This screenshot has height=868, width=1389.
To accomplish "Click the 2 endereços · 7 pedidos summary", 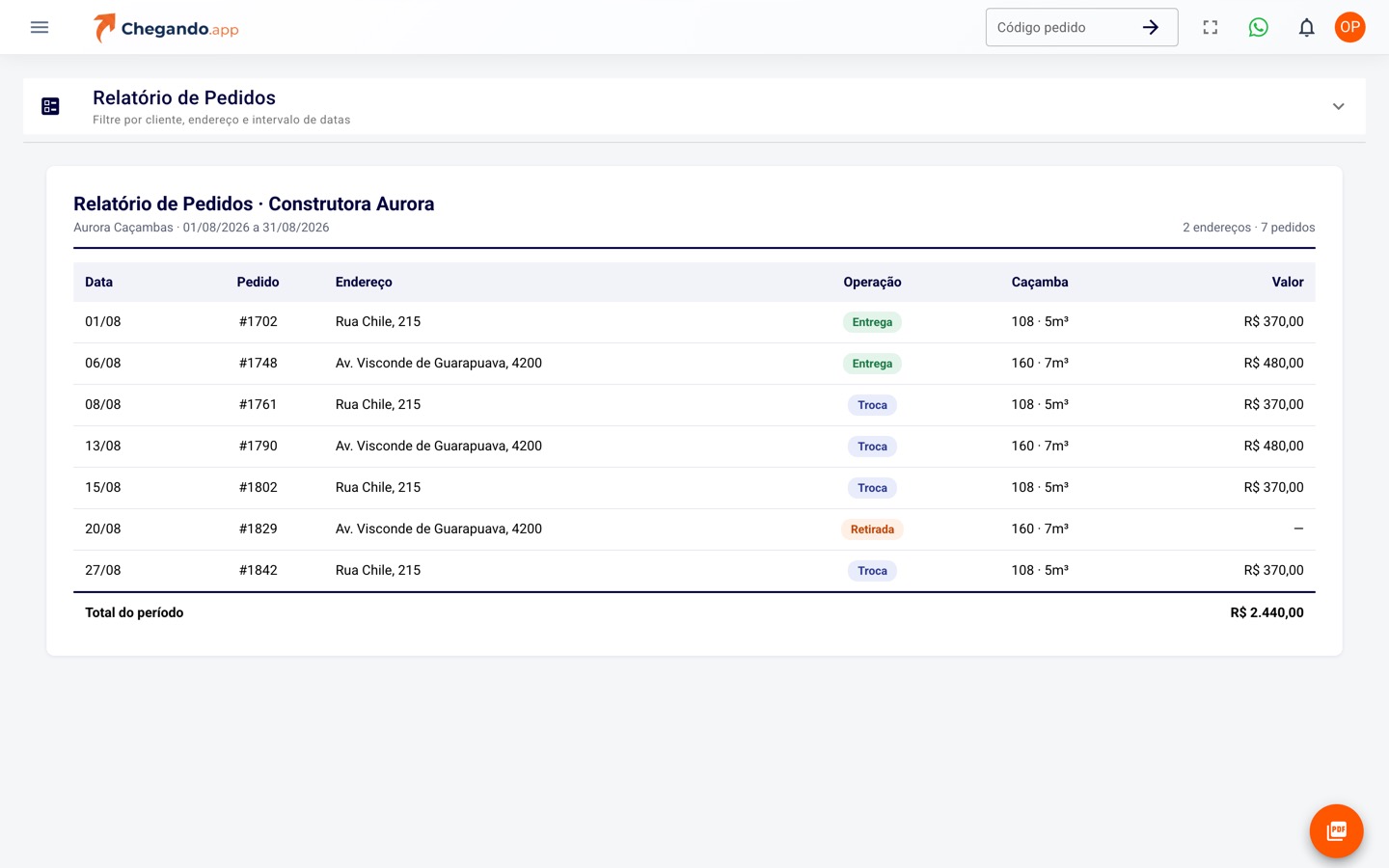I will coord(1249,228).
